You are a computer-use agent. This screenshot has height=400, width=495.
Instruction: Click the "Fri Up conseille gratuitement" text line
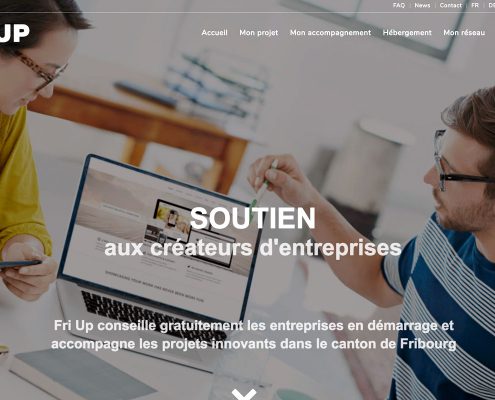[253, 326]
